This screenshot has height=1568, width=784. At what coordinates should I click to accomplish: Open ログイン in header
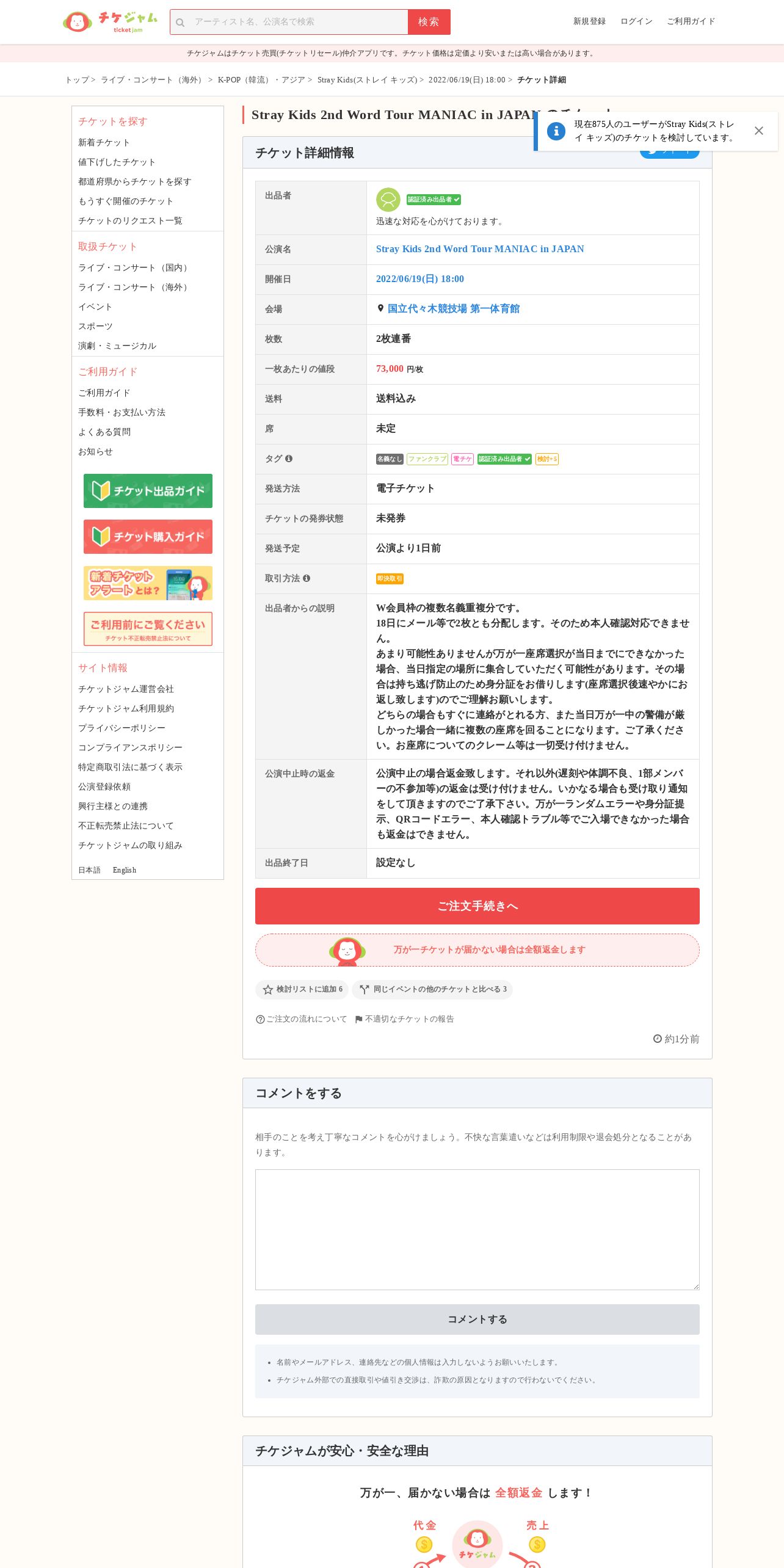tap(636, 21)
